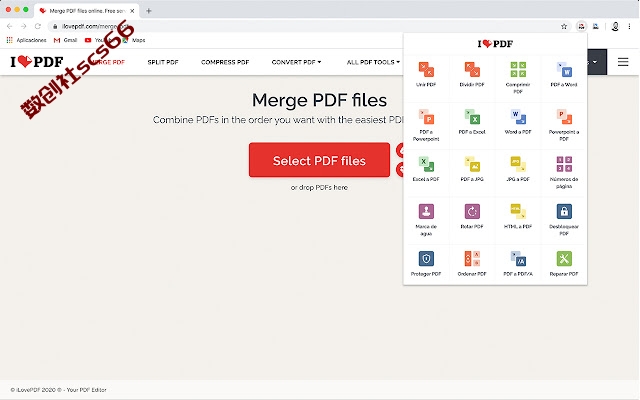Open the HTML a PDF converter

pos(518,216)
